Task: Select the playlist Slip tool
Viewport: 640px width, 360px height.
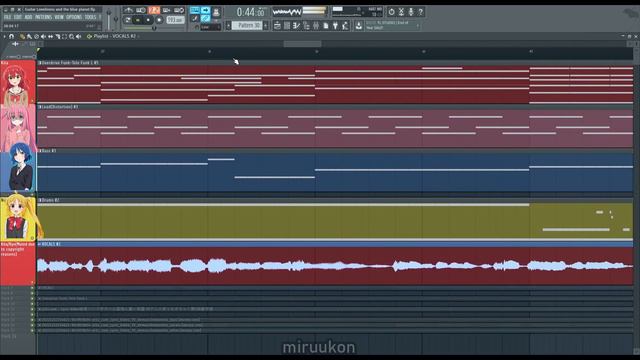Action: pos(50,36)
